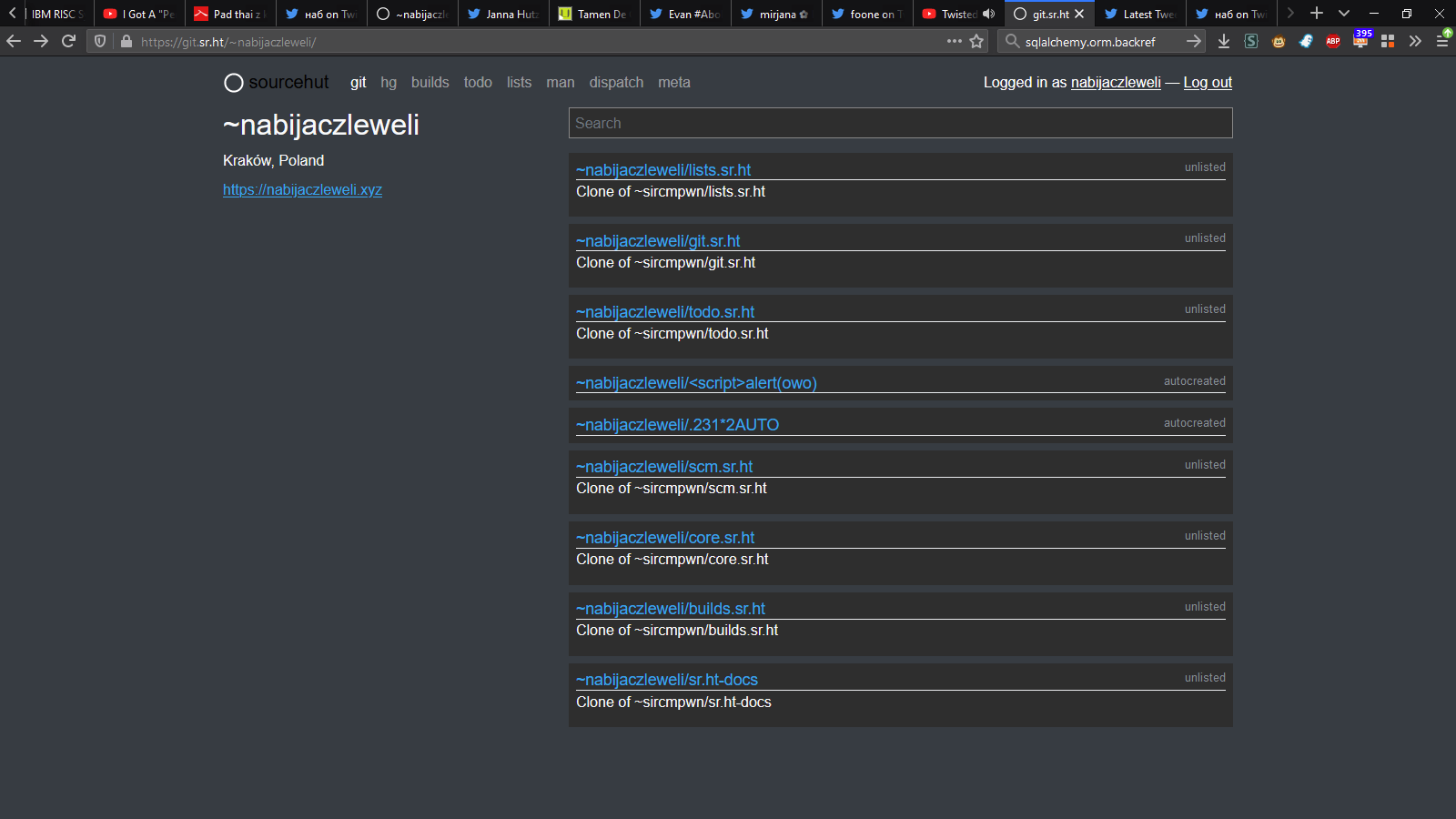Go to the todo navigation item

[x=478, y=82]
